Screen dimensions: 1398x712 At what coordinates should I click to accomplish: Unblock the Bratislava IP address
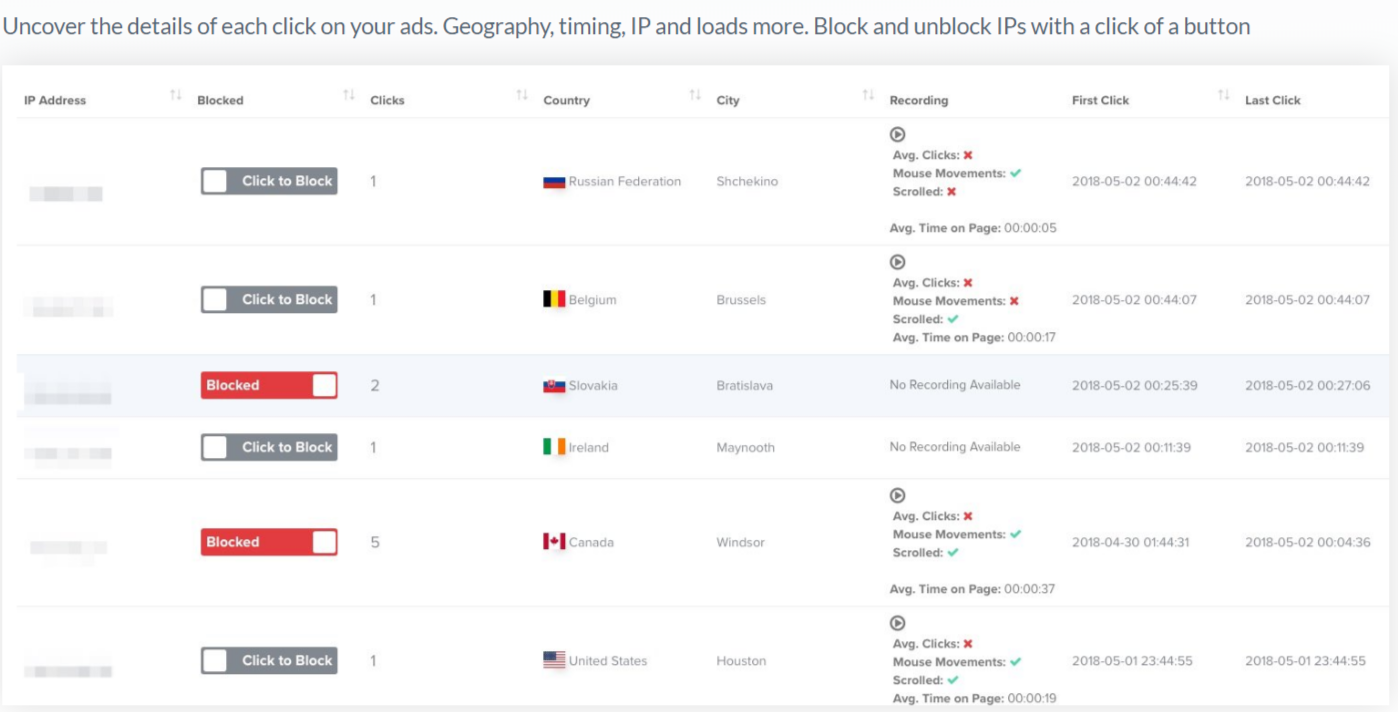(x=269, y=385)
